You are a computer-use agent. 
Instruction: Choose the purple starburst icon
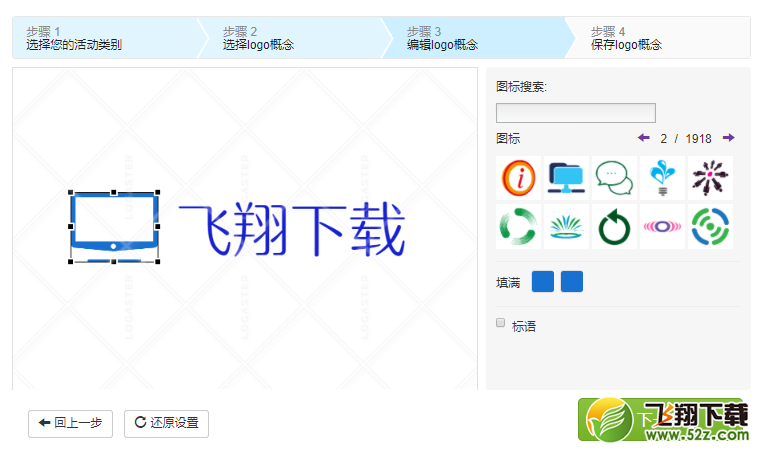point(710,178)
